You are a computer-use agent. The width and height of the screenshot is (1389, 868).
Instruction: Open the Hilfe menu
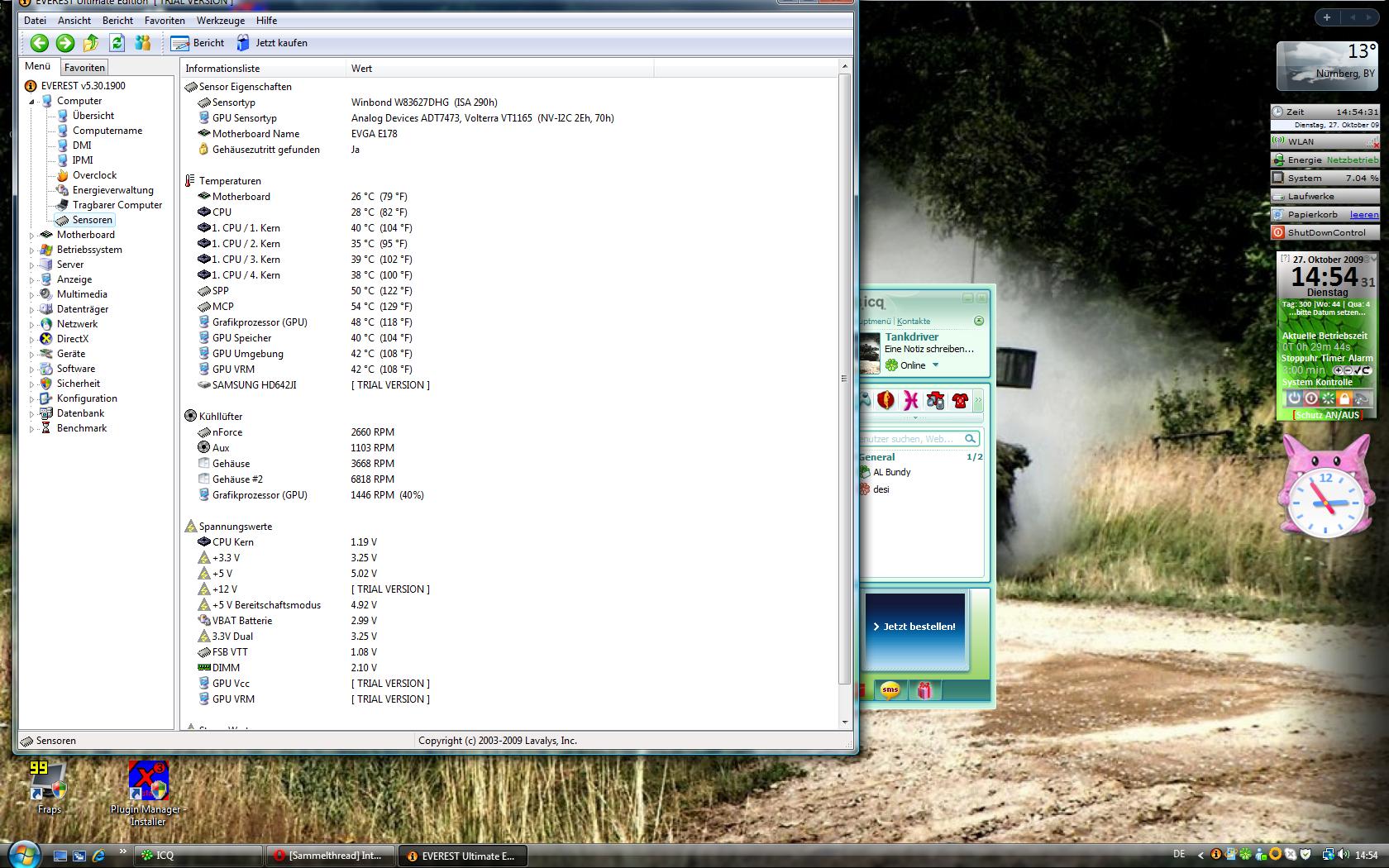pyautogui.click(x=266, y=21)
